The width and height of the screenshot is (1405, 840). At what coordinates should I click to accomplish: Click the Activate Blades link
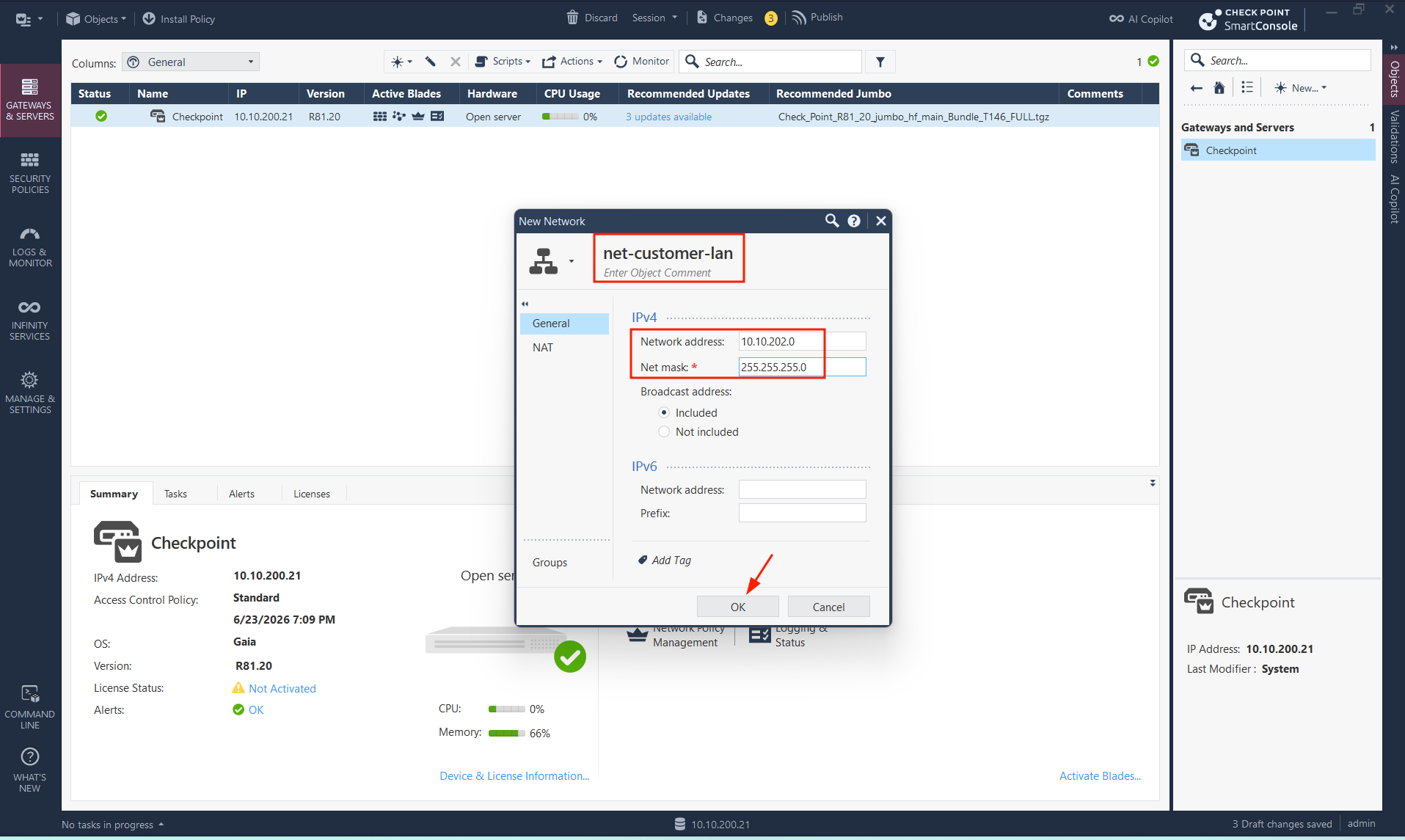(1100, 776)
